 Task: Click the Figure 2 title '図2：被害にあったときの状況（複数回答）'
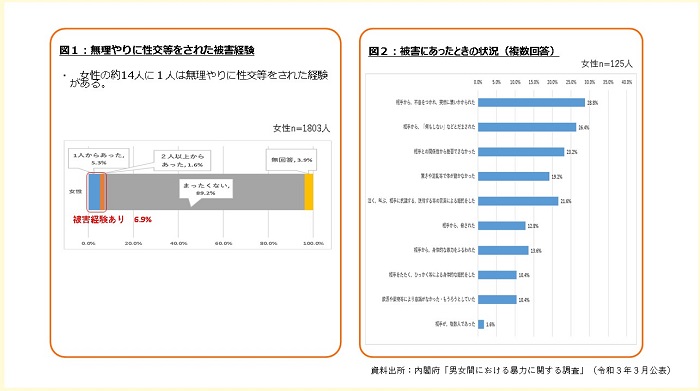463,51
